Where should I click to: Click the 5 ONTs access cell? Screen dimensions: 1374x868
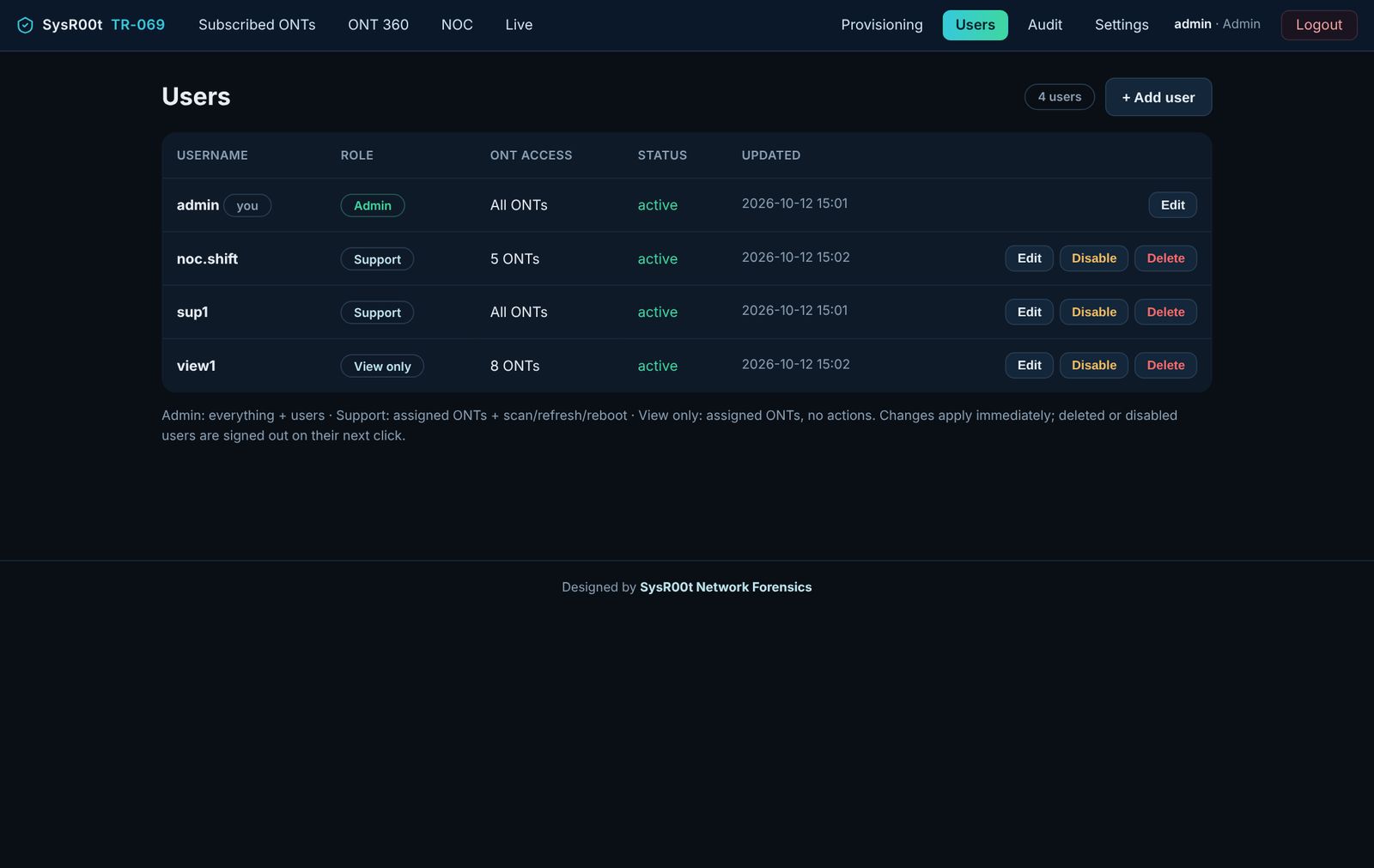(x=514, y=258)
